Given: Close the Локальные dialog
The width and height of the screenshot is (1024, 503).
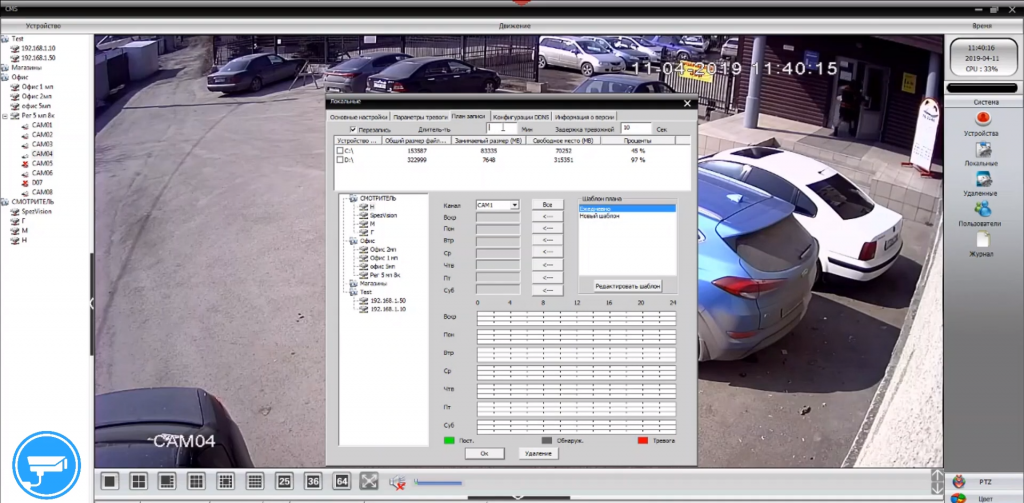Looking at the screenshot, I should 687,103.
